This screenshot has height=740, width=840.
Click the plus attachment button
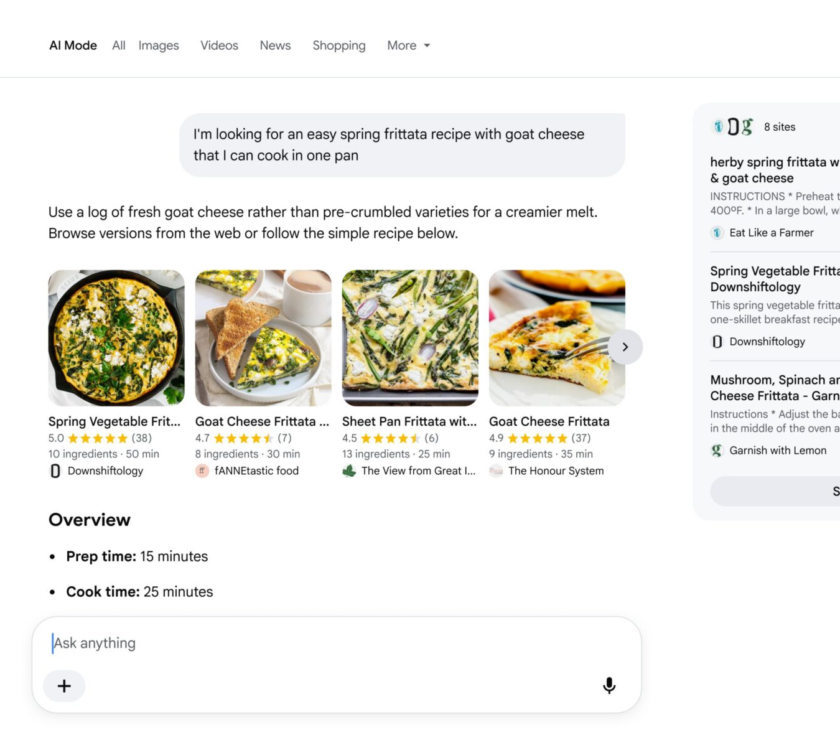coord(64,686)
